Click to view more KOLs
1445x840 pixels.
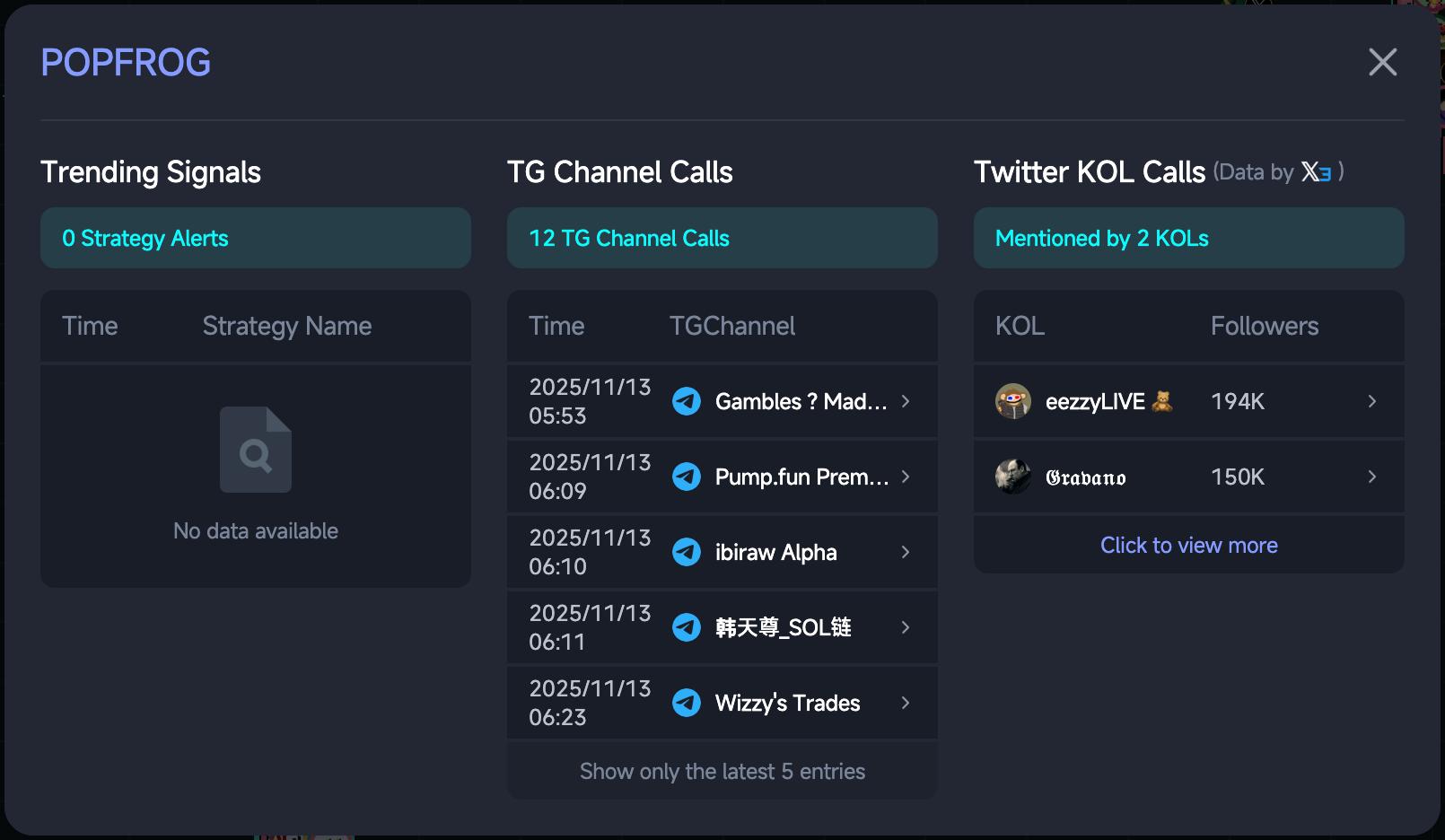click(1188, 546)
